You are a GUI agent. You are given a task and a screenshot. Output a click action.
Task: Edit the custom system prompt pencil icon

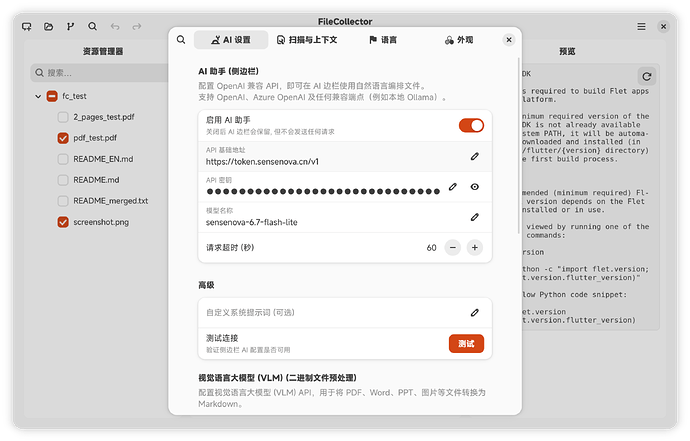tap(474, 312)
